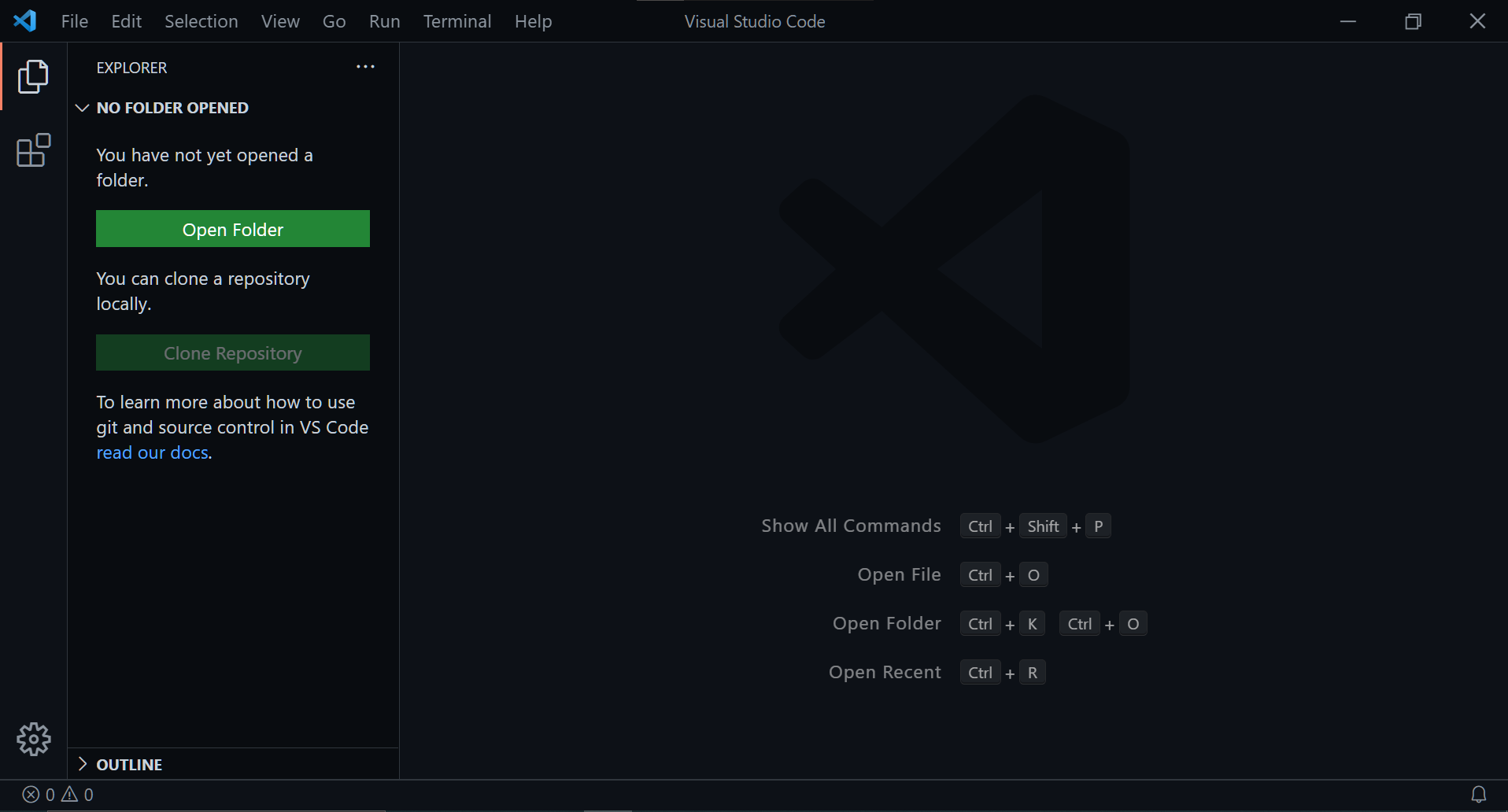This screenshot has width=1508, height=812.
Task: Select the Help menu
Action: click(533, 21)
